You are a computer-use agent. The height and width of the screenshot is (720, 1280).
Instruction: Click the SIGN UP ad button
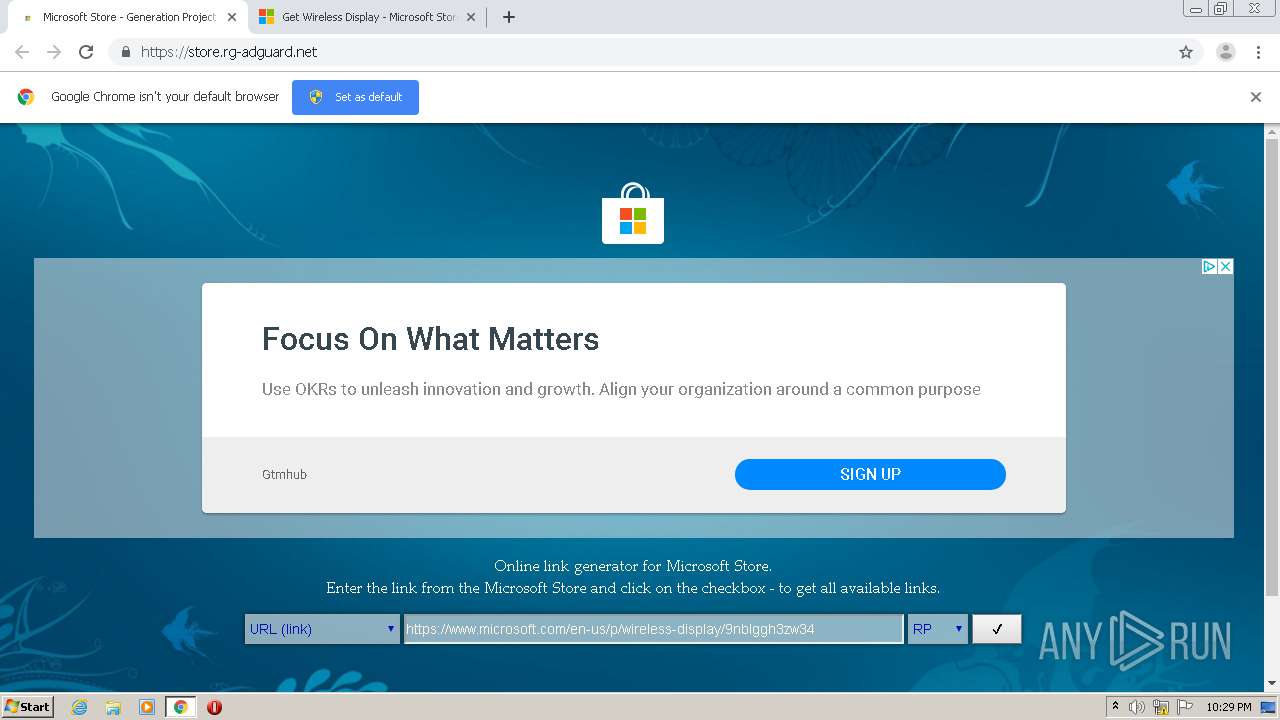click(x=870, y=474)
